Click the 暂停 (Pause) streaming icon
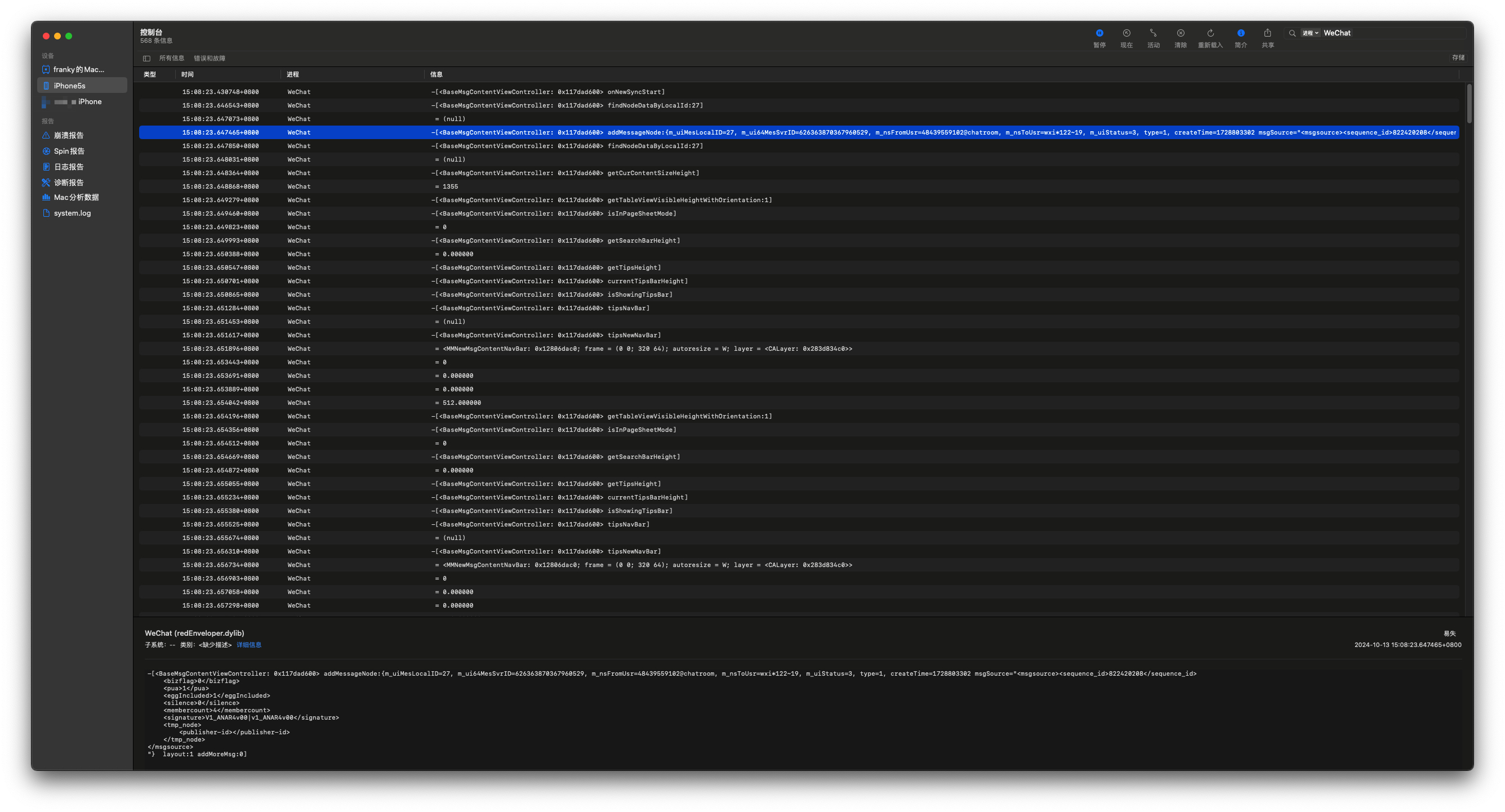The image size is (1505, 812). (x=1099, y=33)
